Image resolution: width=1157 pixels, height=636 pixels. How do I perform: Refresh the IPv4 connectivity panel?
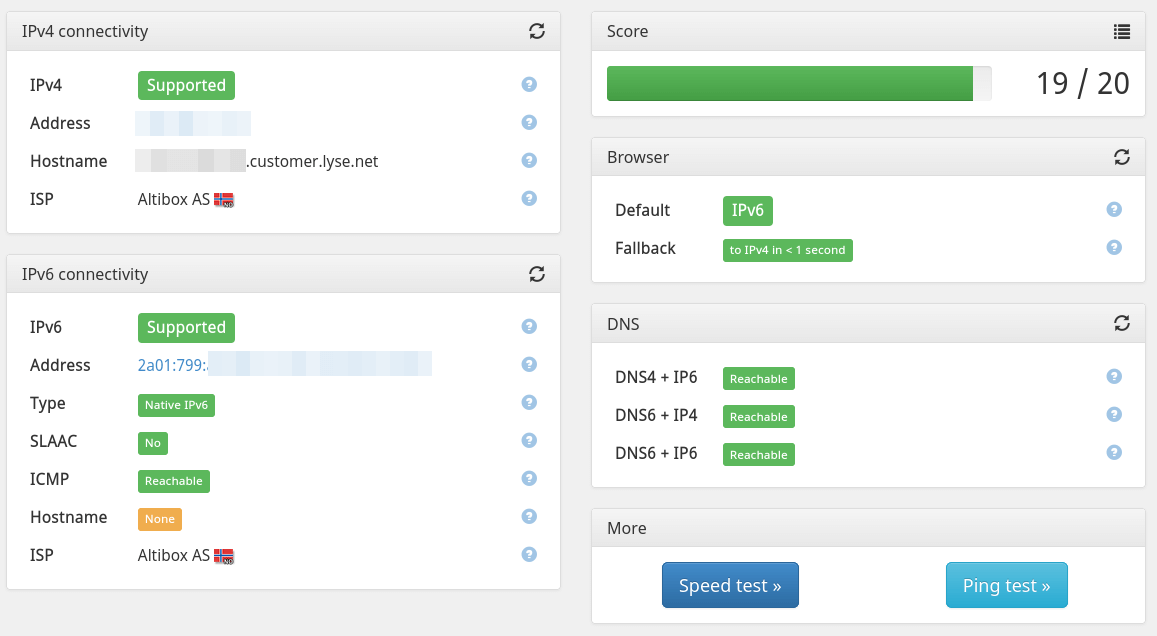pyautogui.click(x=537, y=31)
